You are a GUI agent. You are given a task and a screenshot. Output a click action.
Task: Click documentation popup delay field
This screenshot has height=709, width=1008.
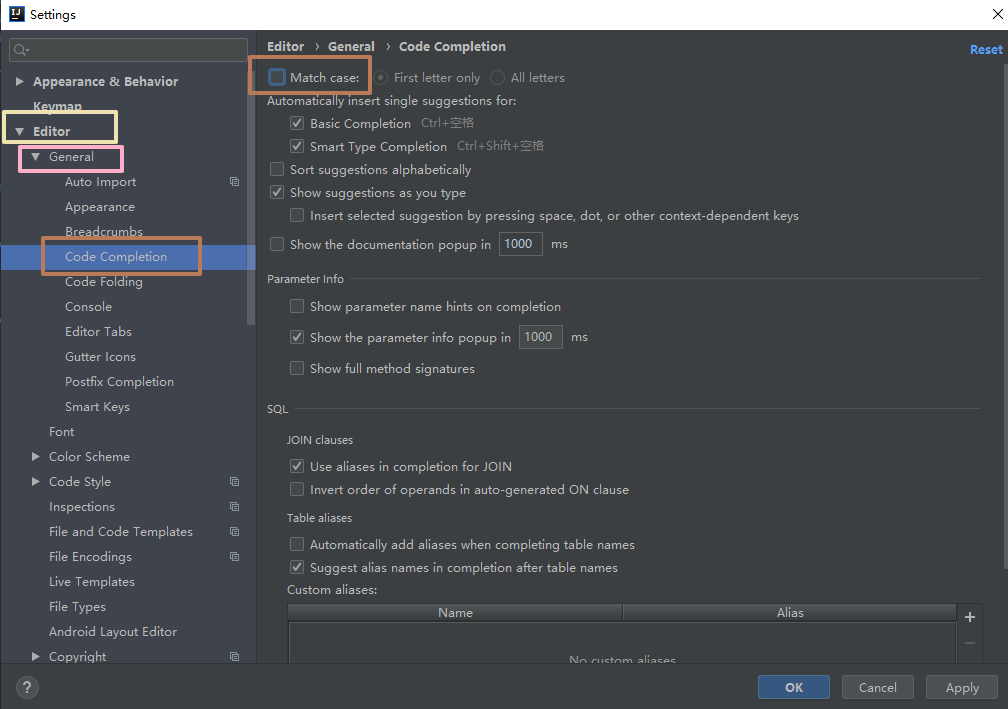pyautogui.click(x=521, y=244)
